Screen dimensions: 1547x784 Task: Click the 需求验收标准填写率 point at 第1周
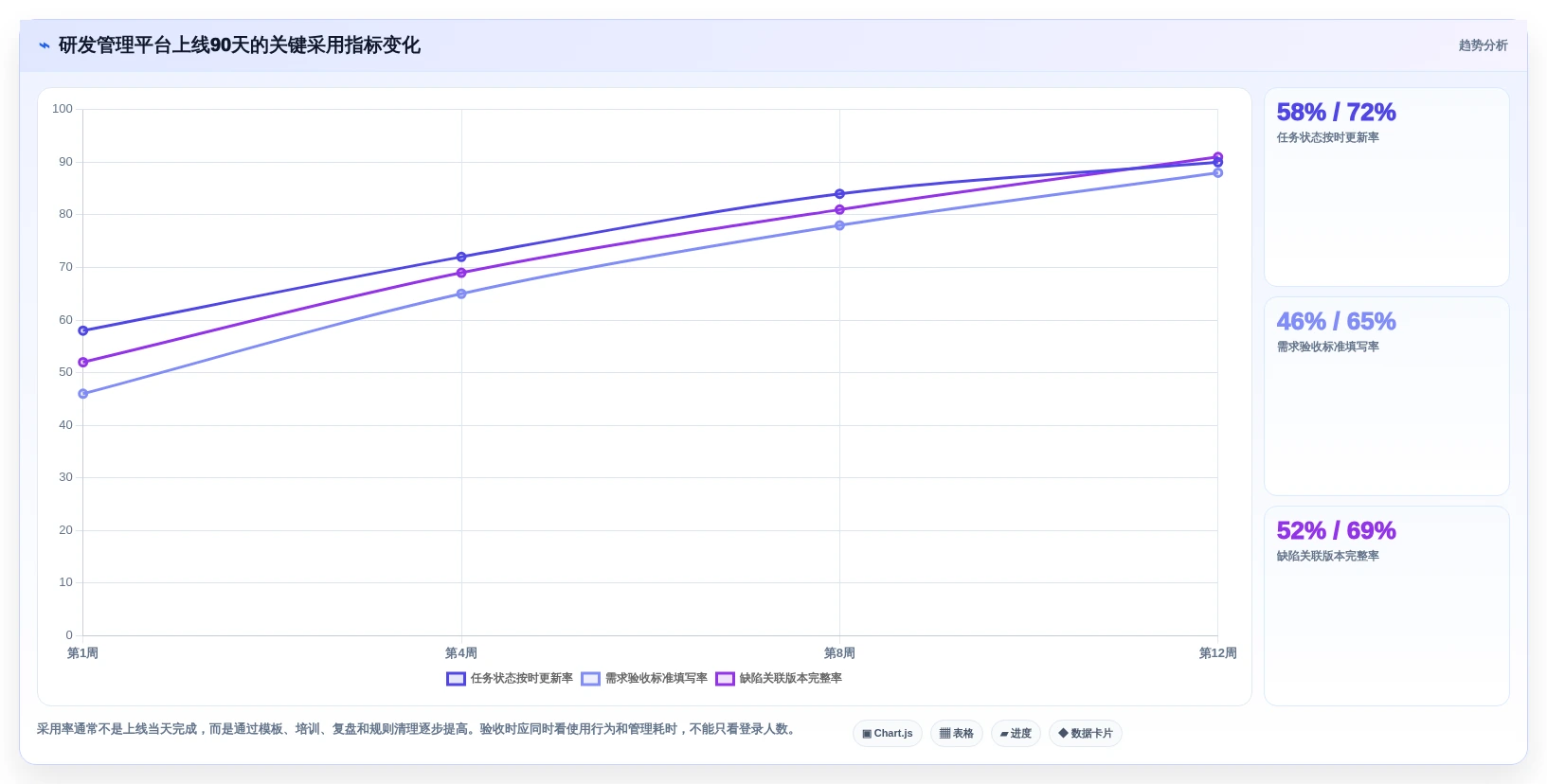[x=83, y=394]
